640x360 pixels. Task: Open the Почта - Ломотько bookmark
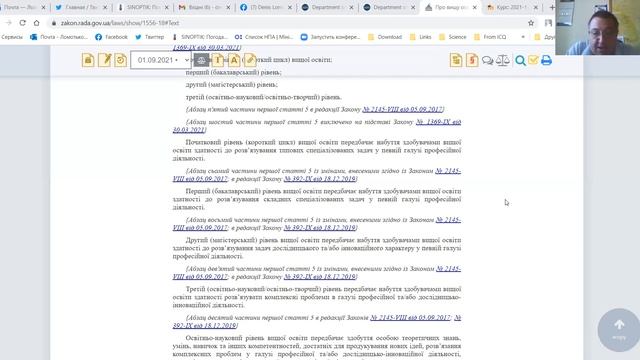[59, 37]
